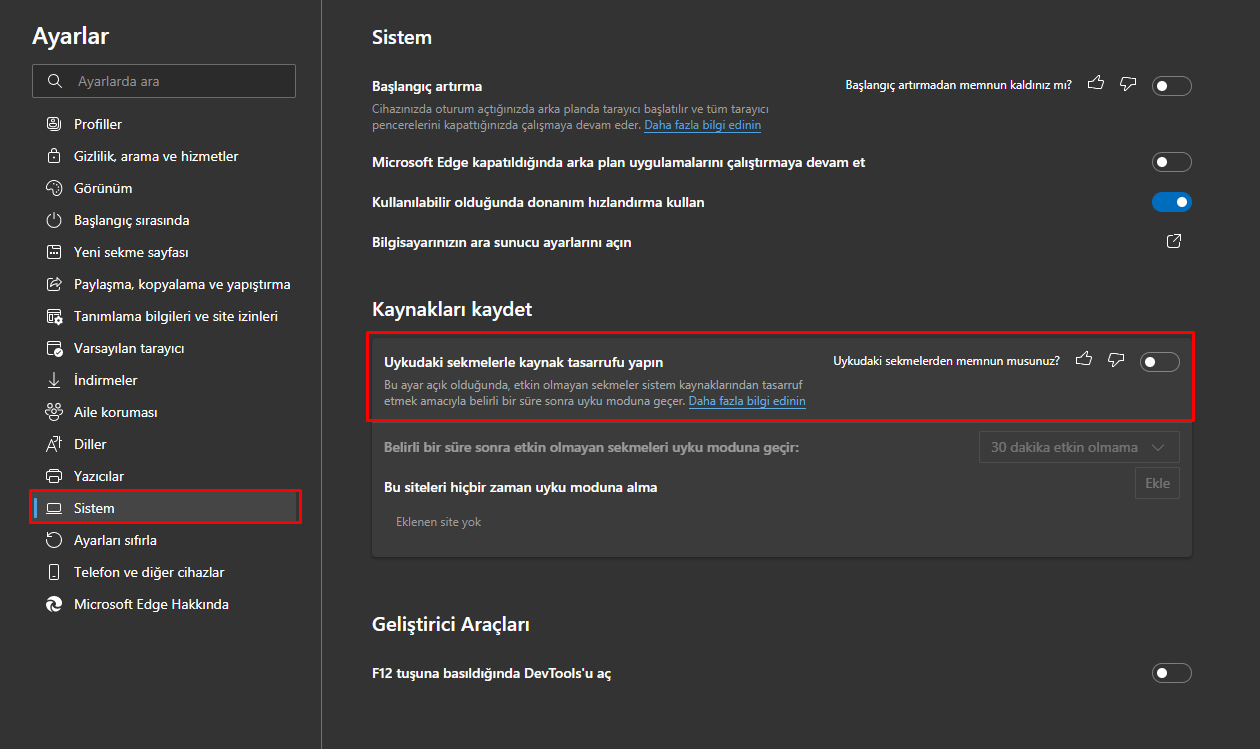Click the Ayarlarda ara search field
The width and height of the screenshot is (1260, 749).
(164, 81)
